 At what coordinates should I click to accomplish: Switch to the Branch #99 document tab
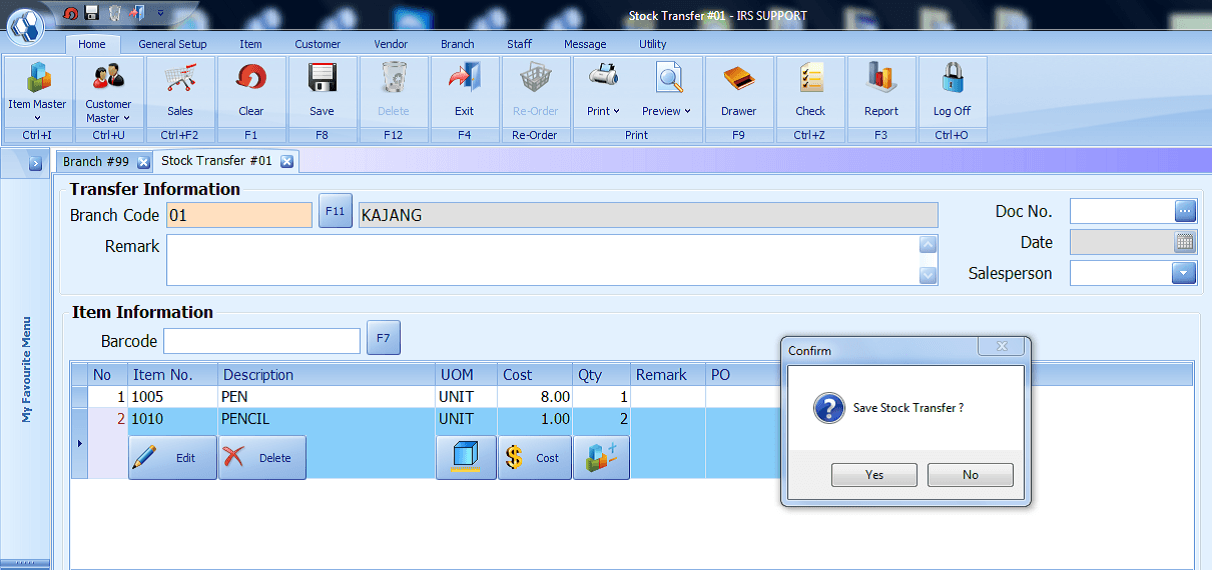(x=96, y=161)
